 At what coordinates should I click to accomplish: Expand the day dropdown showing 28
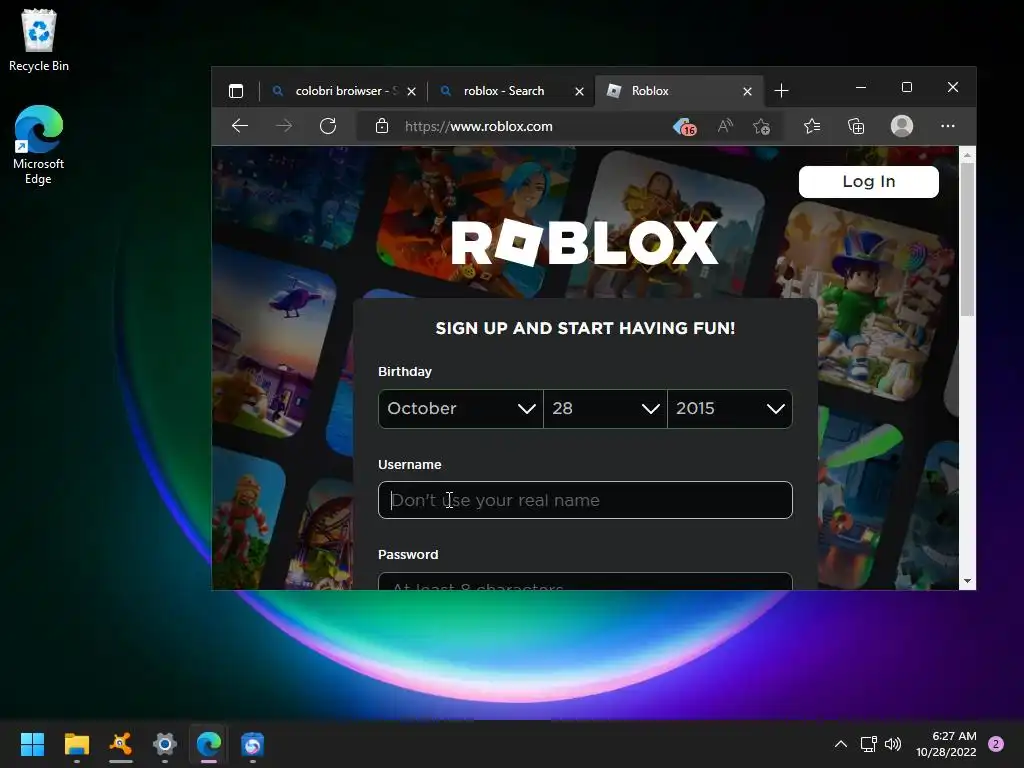[605, 409]
